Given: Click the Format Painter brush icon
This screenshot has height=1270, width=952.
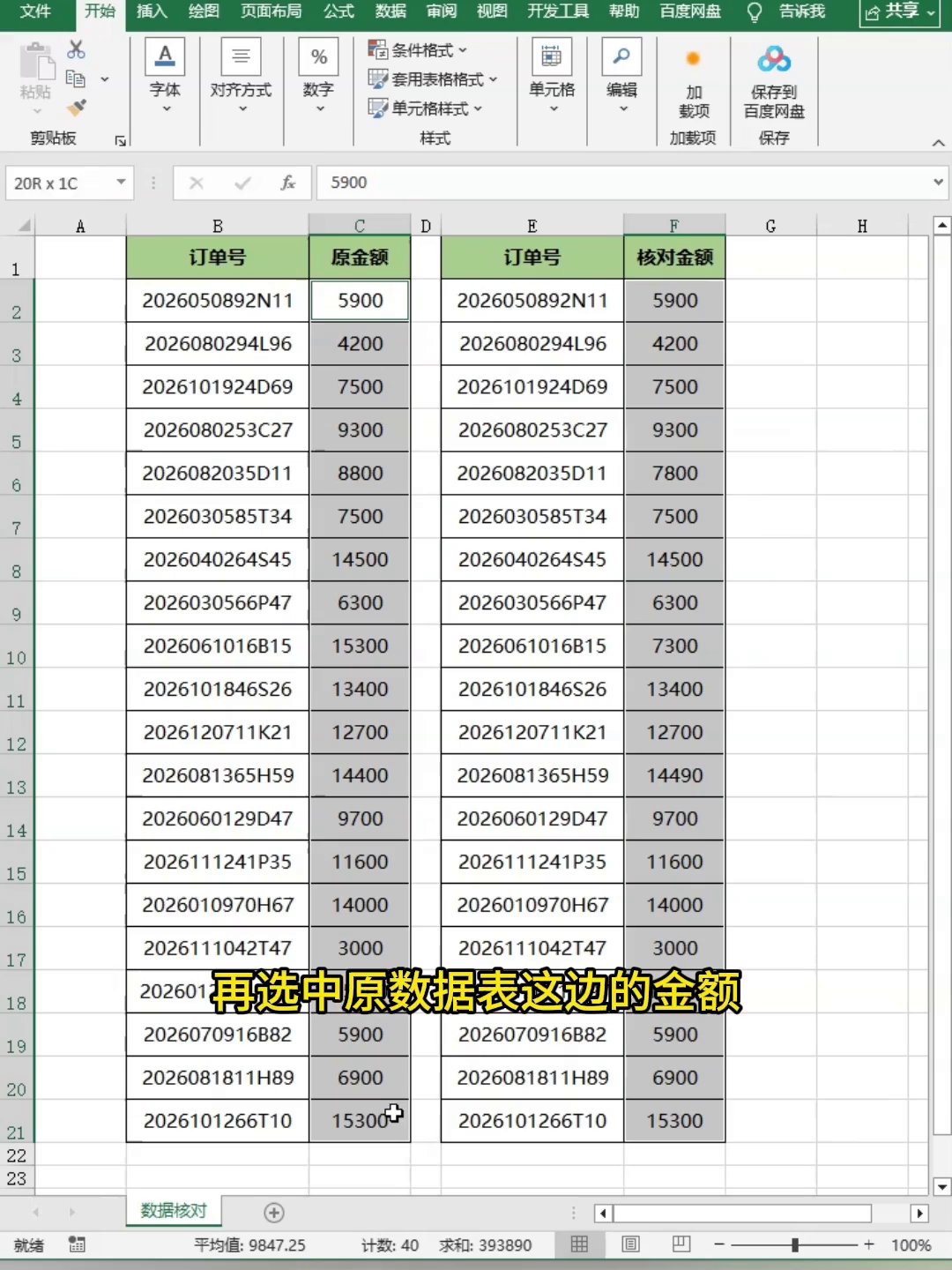Looking at the screenshot, I should coord(77,108).
